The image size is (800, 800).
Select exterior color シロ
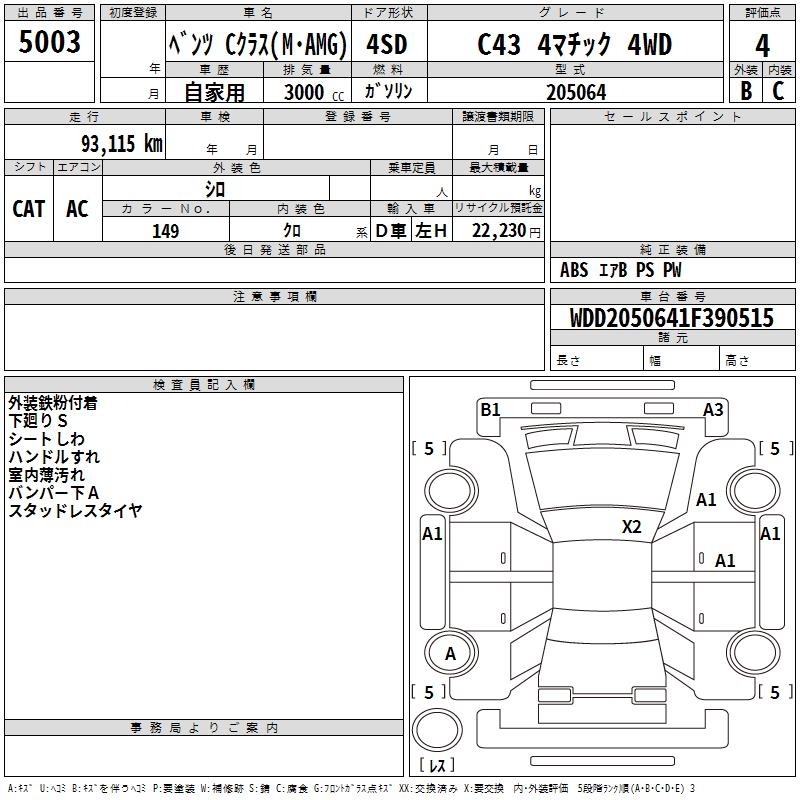[x=215, y=189]
